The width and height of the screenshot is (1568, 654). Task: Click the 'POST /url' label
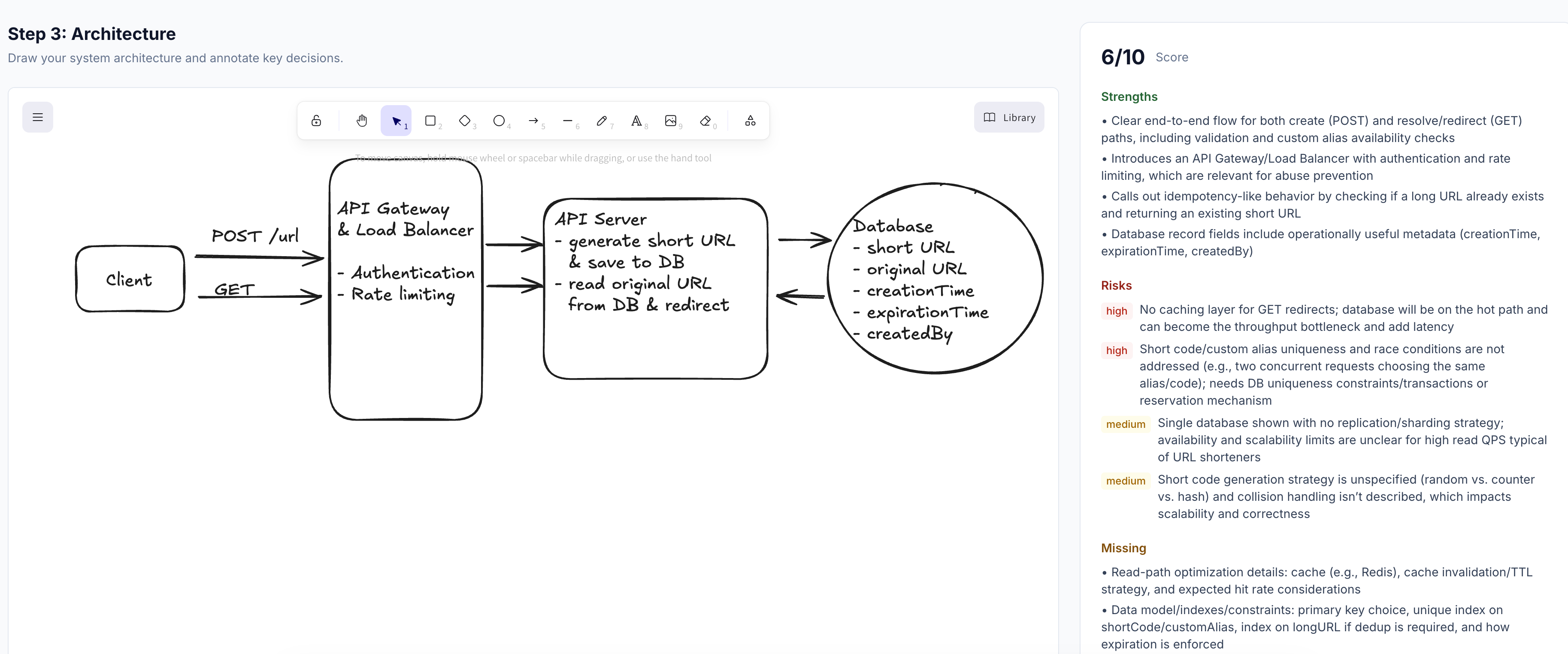tap(255, 236)
